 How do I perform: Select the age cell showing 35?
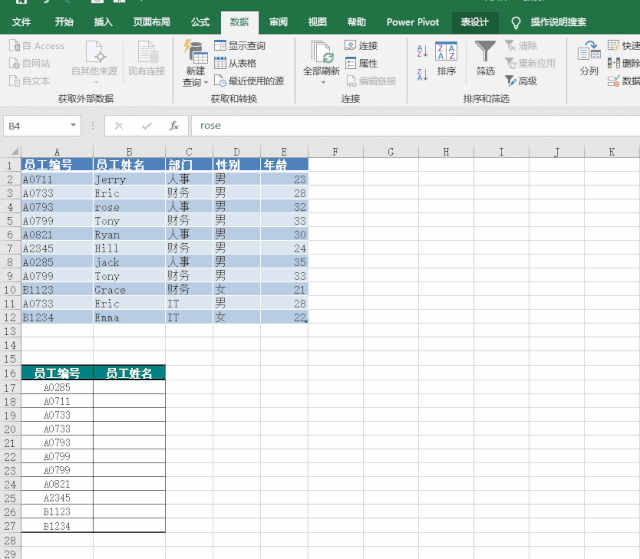point(284,262)
